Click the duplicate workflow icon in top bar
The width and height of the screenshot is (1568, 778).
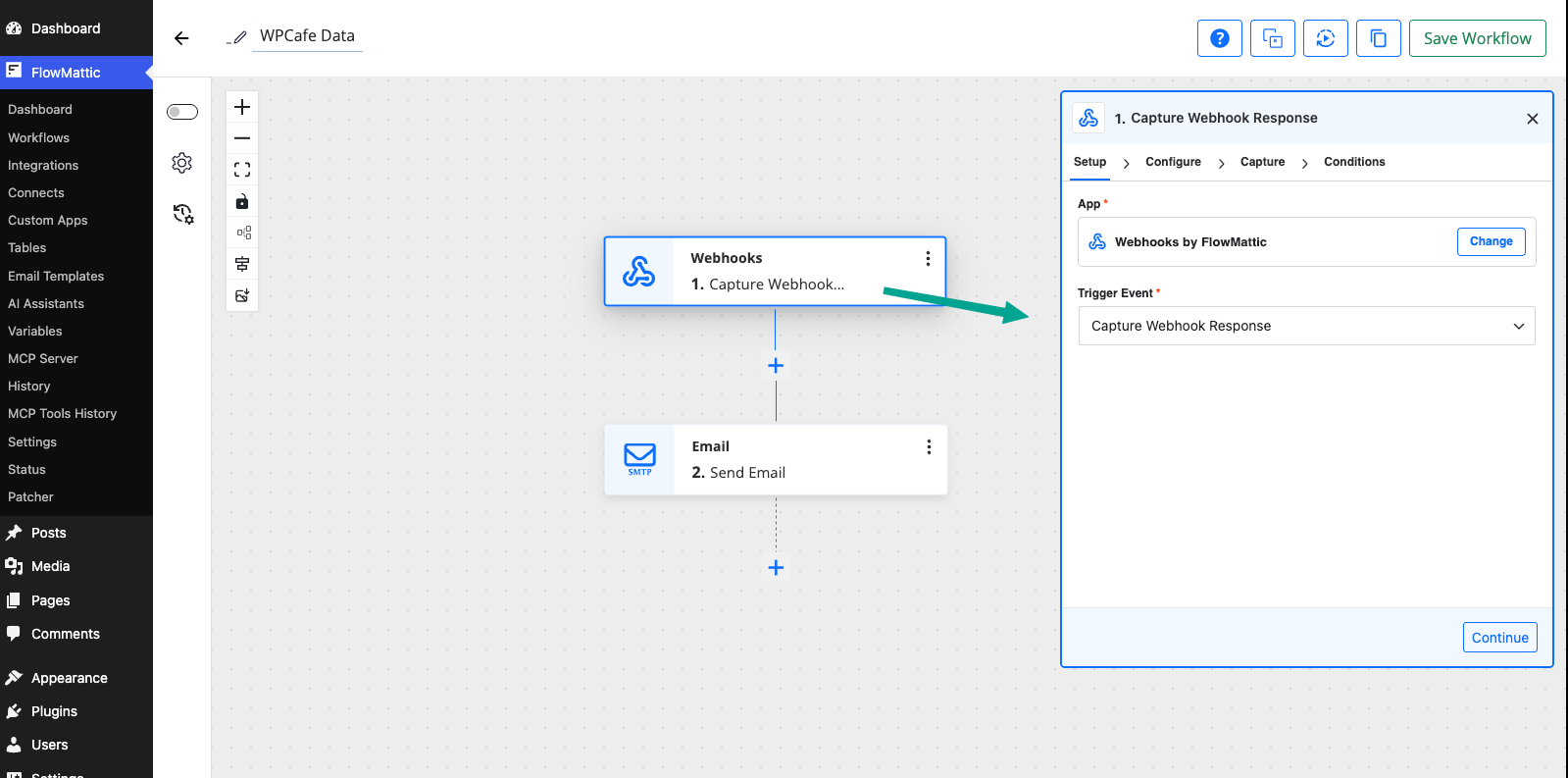pos(1273,38)
